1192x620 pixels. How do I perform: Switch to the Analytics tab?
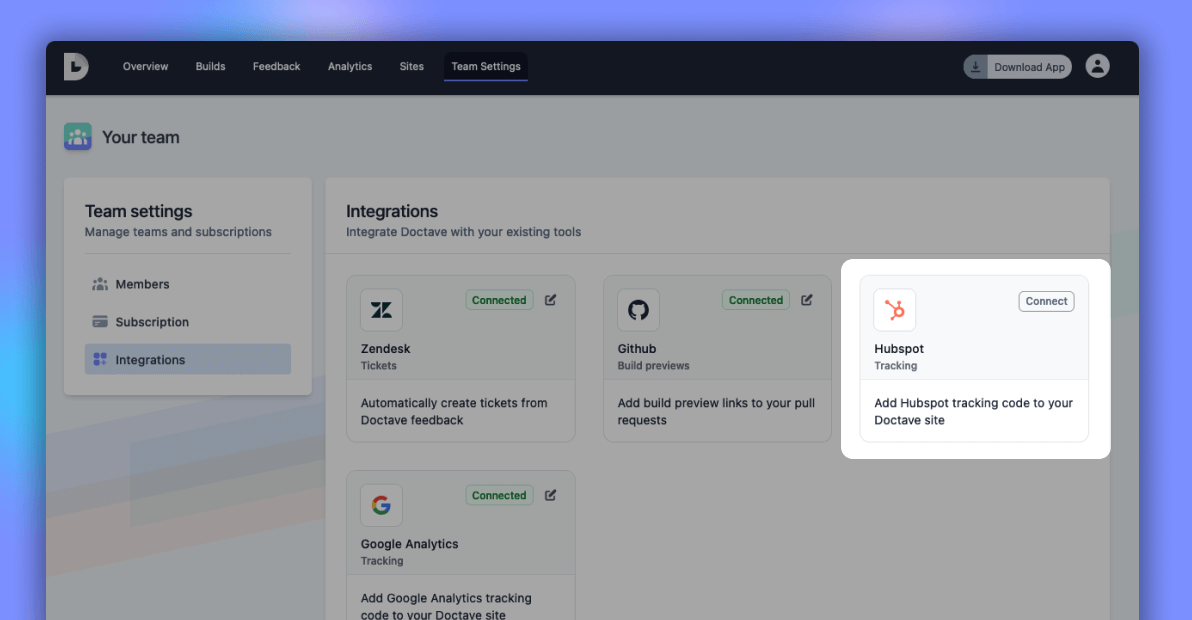349,66
